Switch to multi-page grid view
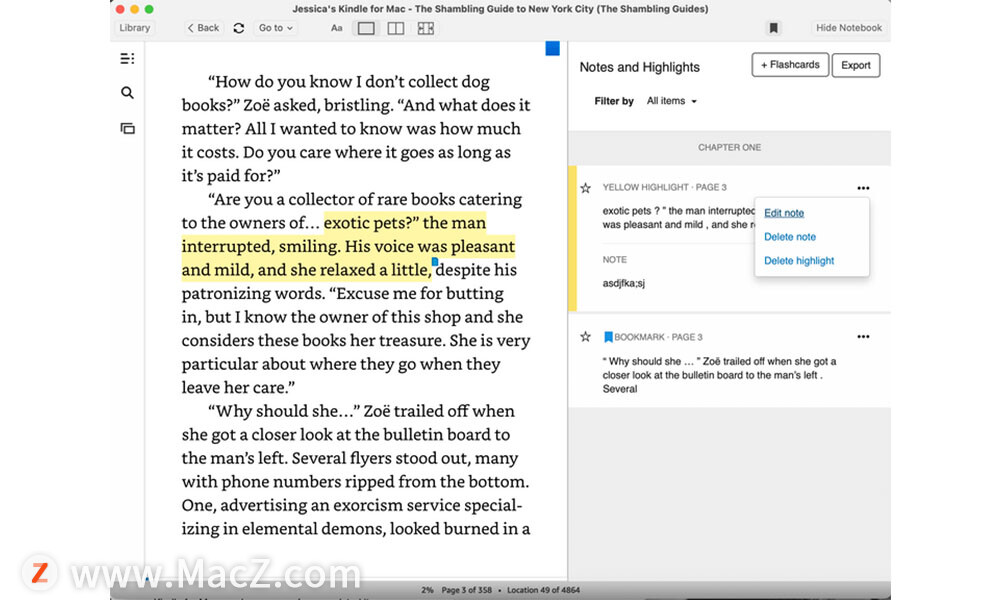 click(x=425, y=28)
